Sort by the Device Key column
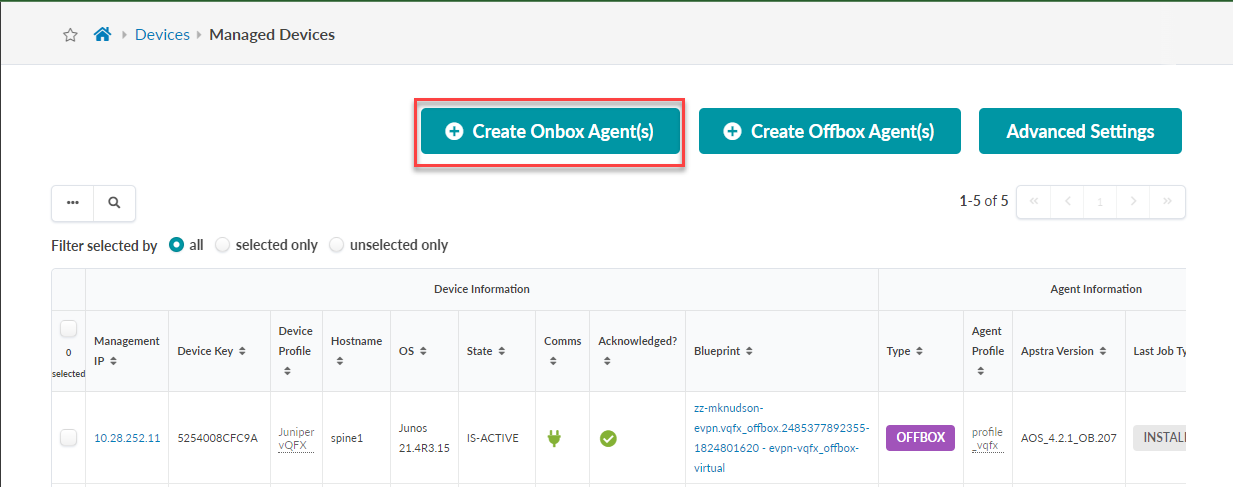The image size is (1233, 487). coord(242,351)
